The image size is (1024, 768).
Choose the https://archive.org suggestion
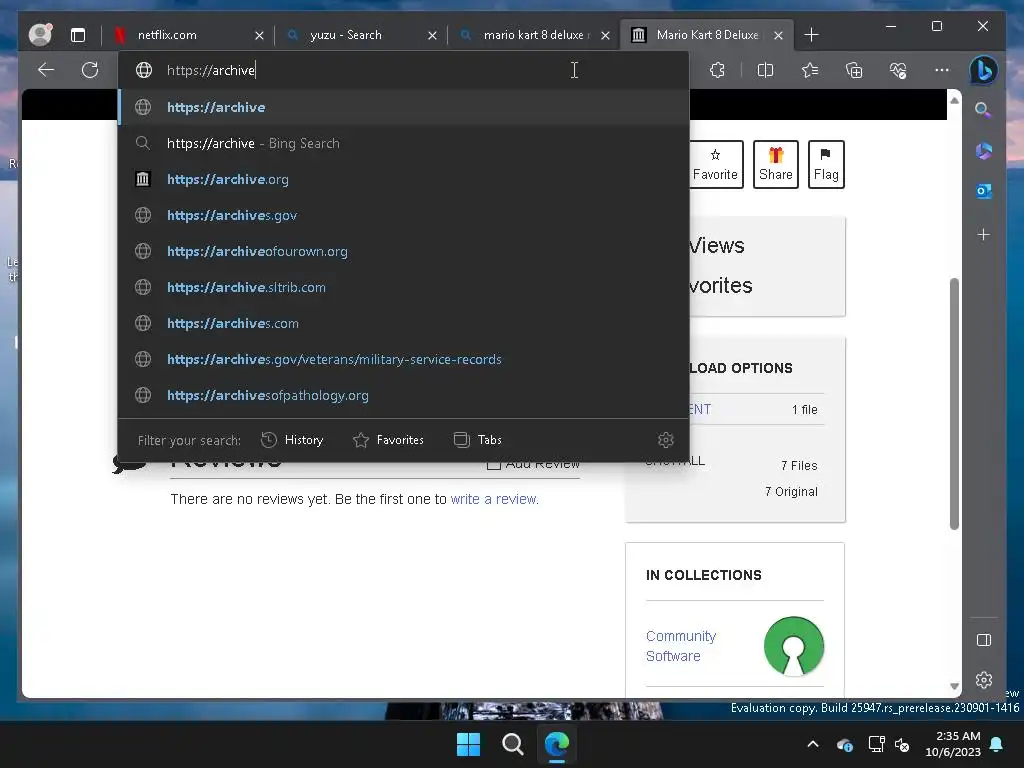tap(404, 179)
